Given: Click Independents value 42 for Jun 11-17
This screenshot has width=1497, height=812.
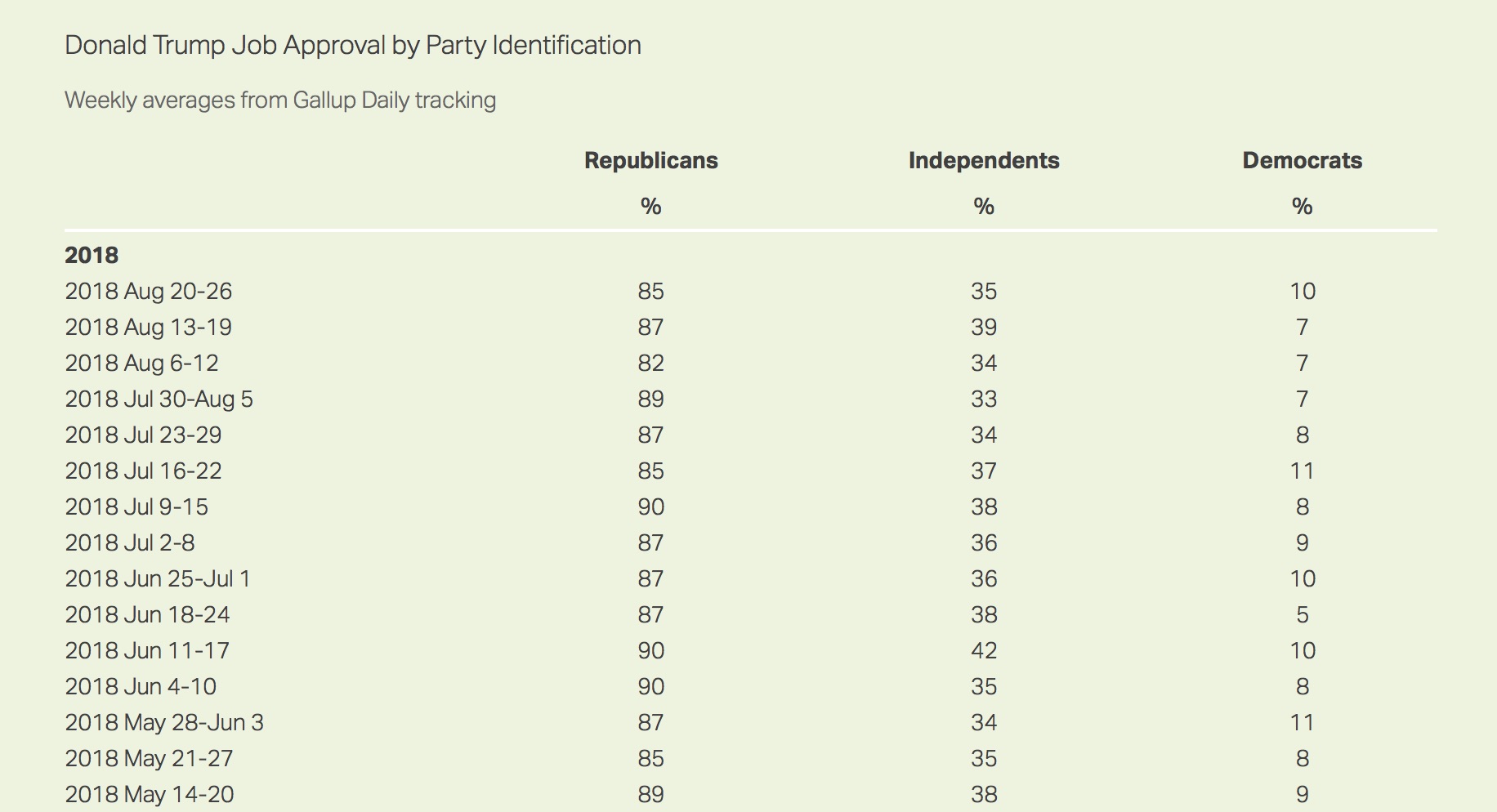Looking at the screenshot, I should 984,650.
